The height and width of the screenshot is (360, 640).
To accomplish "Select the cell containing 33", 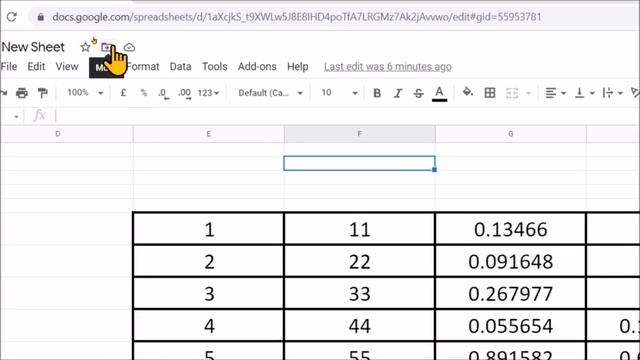I will click(x=360, y=293).
